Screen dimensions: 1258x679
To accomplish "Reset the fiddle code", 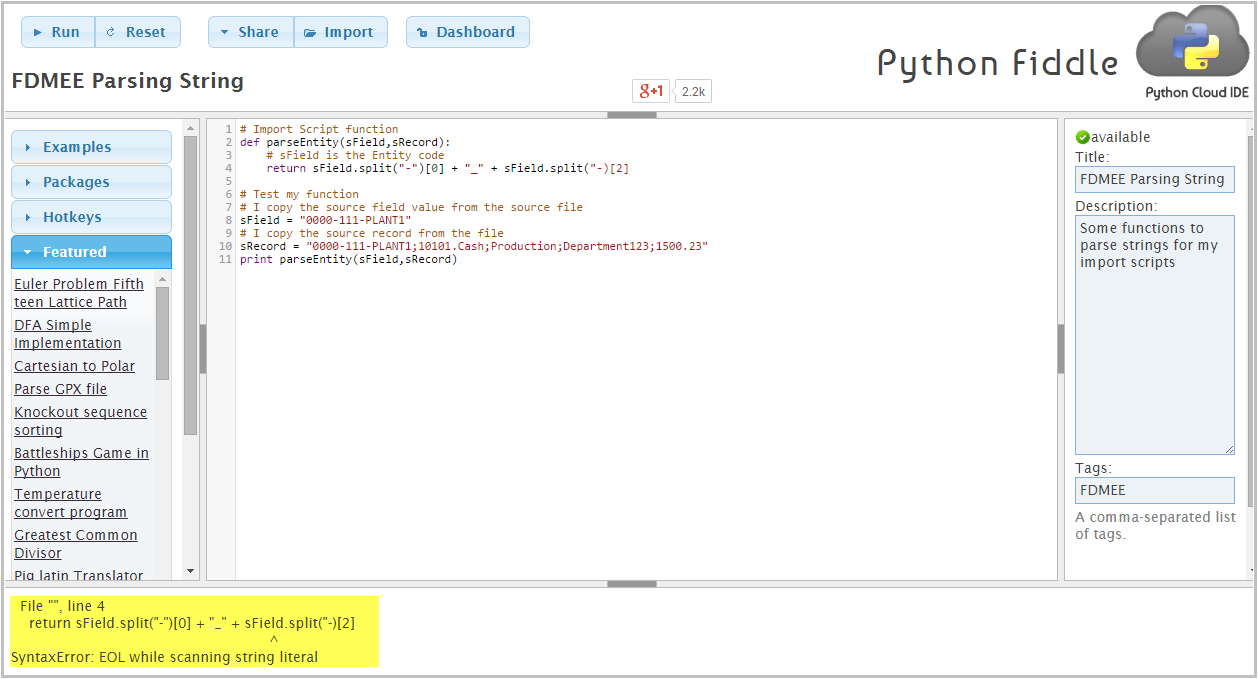I will click(138, 32).
